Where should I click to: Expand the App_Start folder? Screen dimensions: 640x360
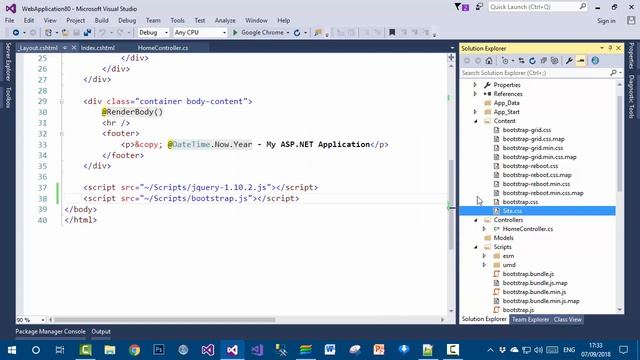click(475, 112)
